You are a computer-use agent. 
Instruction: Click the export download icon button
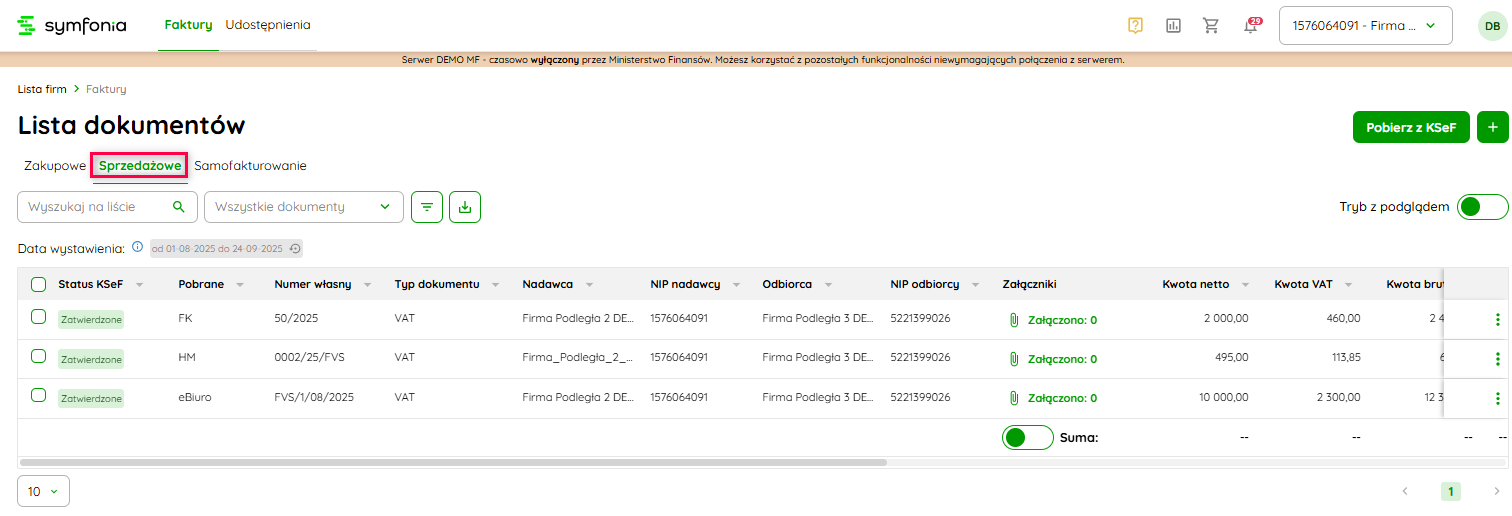point(465,207)
